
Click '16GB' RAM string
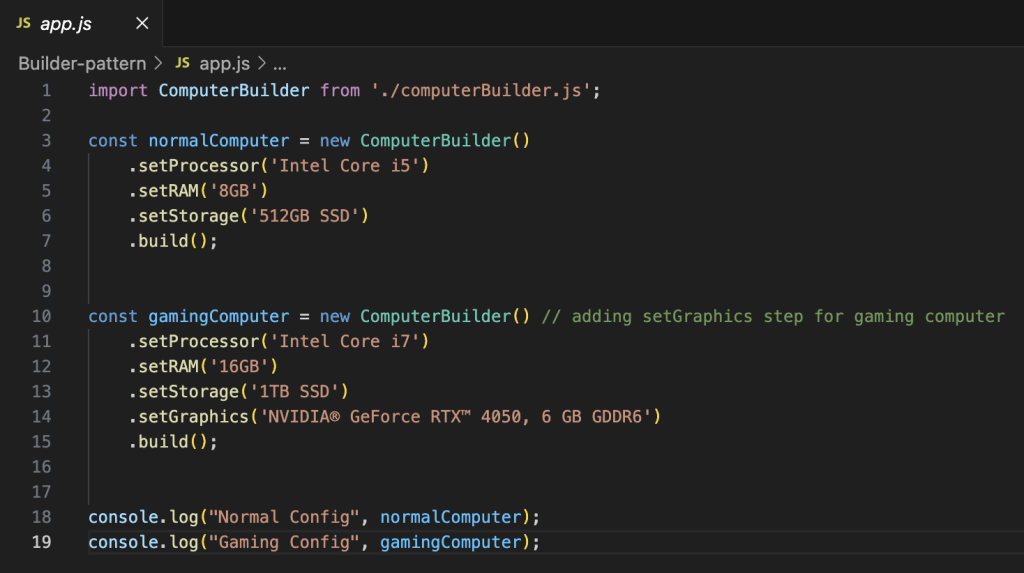[239, 366]
